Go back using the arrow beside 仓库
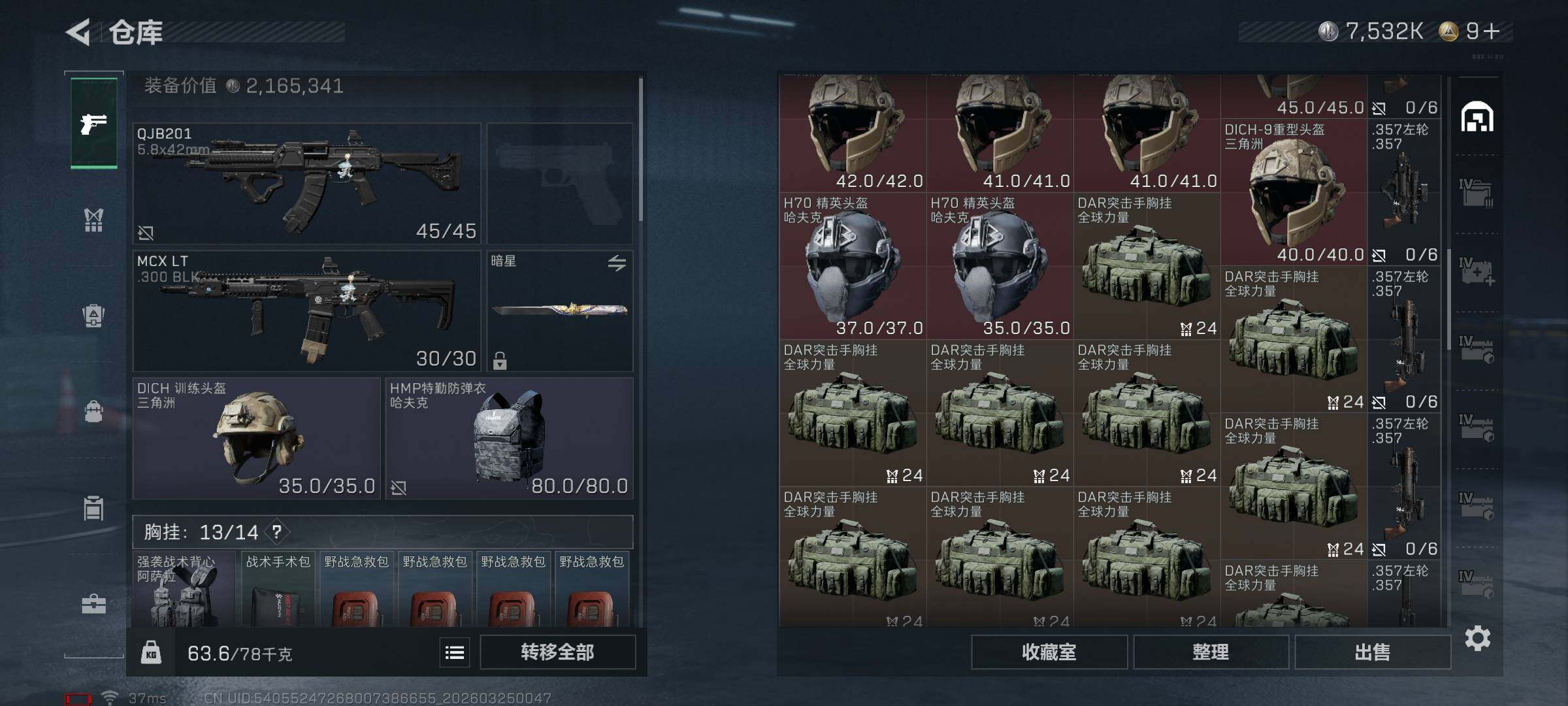Viewport: 1568px width, 706px height. [x=78, y=32]
